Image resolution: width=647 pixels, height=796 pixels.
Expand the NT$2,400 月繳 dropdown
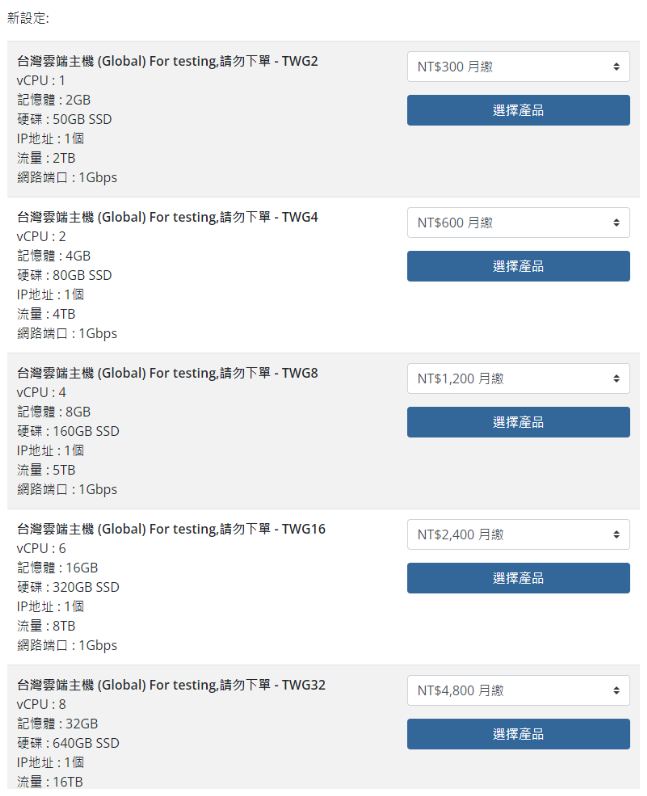518,535
